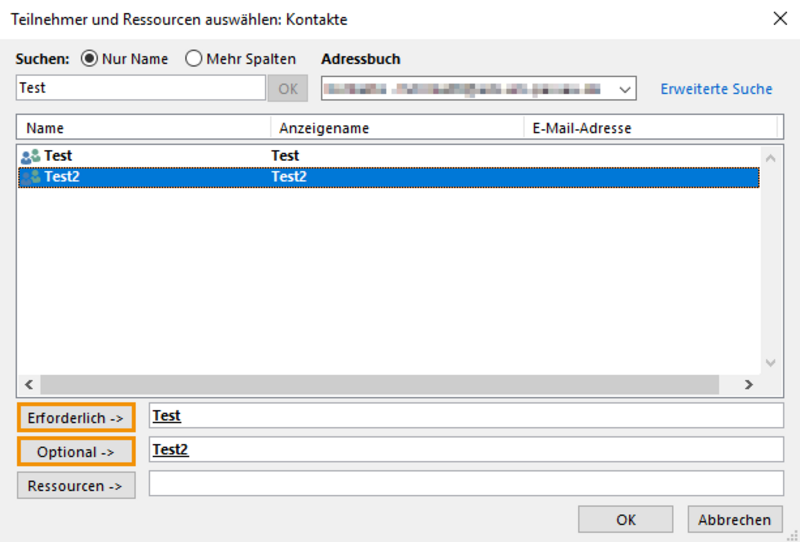Image resolution: width=800 pixels, height=542 pixels.
Task: Open the Erweiterte Suche link
Action: (x=716, y=89)
